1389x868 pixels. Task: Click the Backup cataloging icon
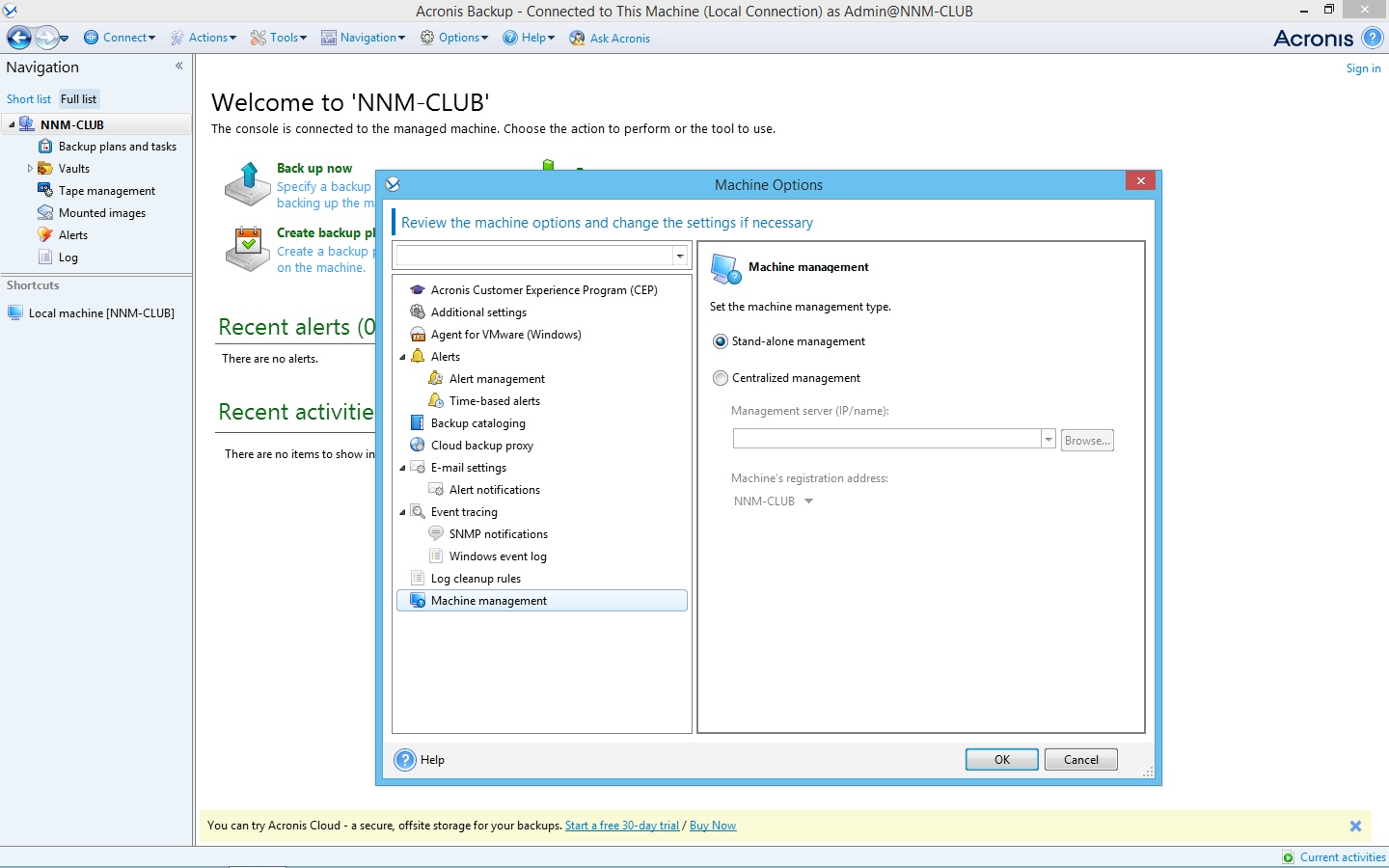(x=418, y=423)
